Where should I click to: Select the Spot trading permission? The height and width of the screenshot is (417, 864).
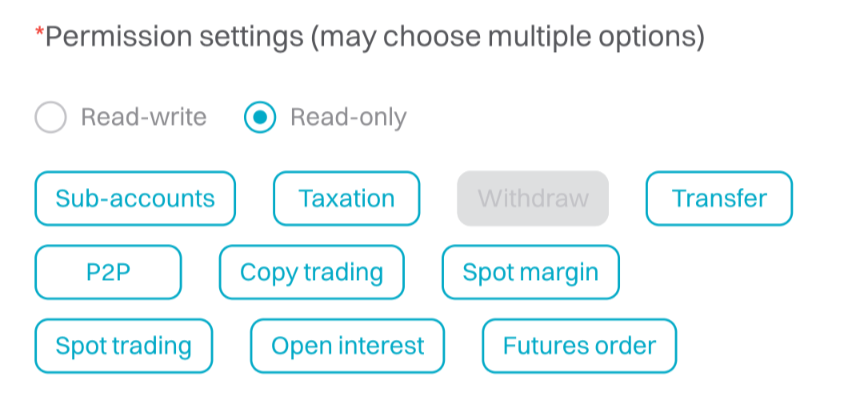point(123,346)
